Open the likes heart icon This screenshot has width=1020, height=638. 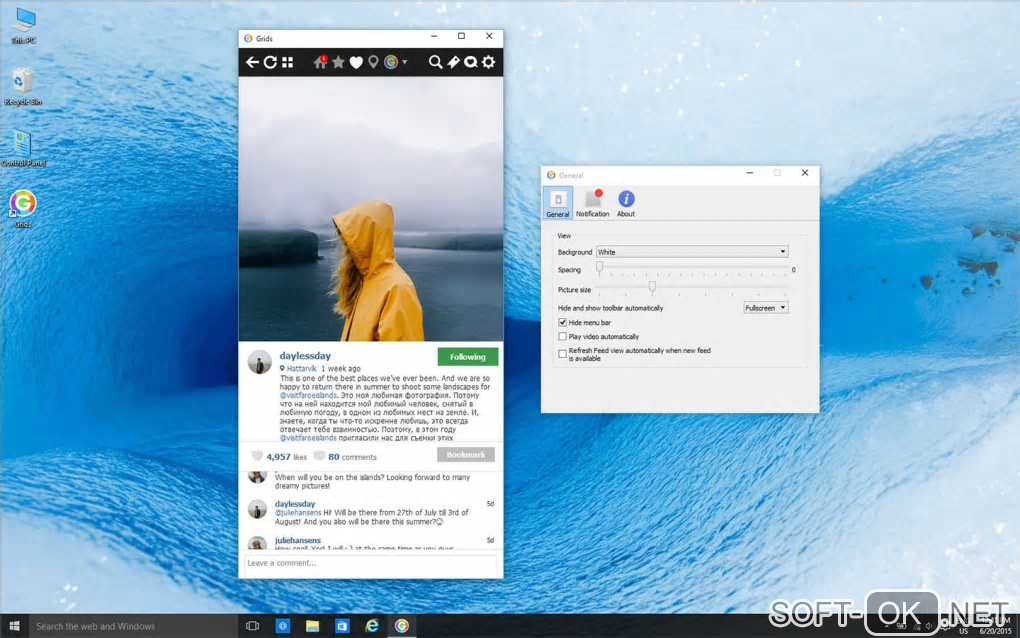pos(356,62)
